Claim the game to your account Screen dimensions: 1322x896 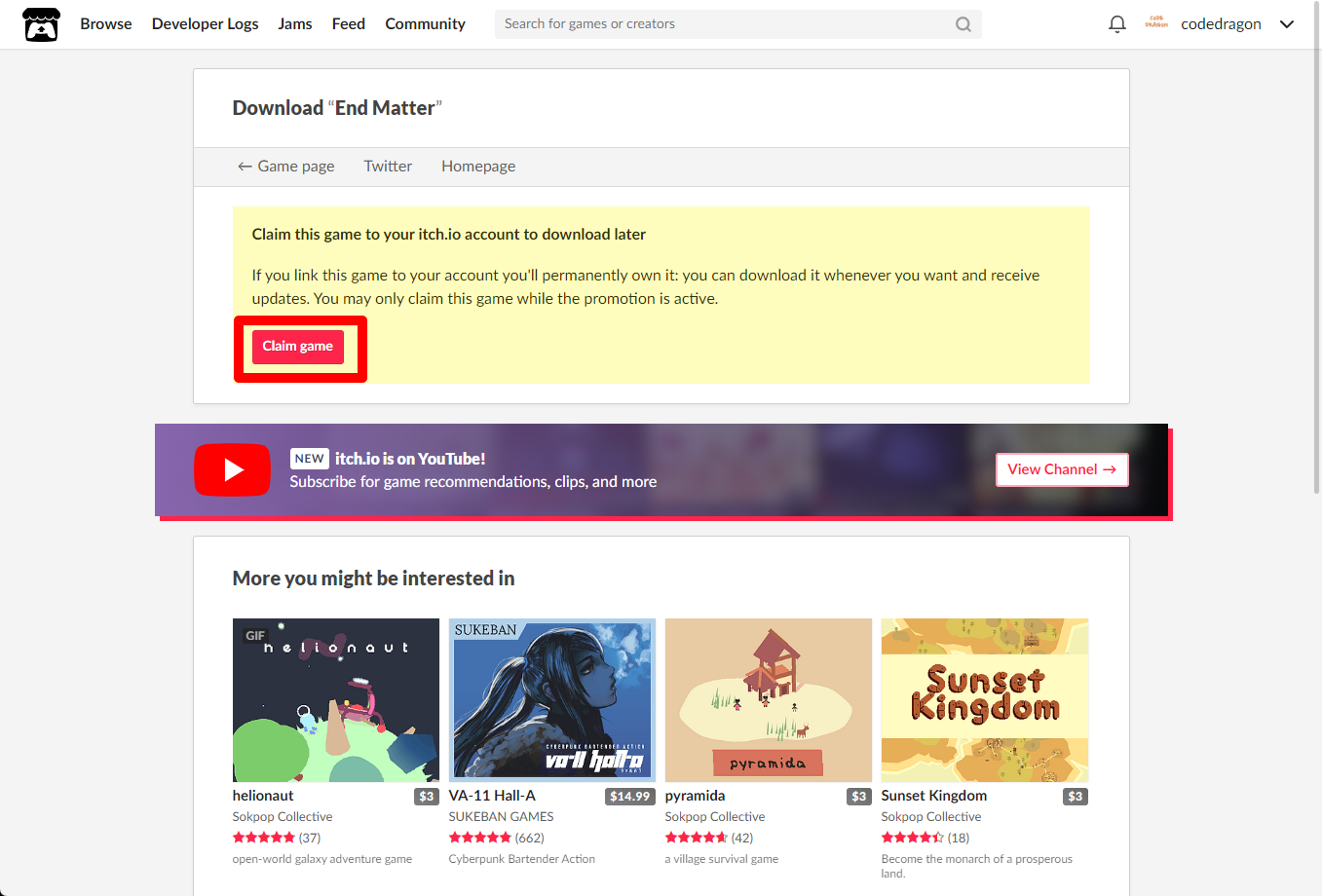tap(298, 347)
